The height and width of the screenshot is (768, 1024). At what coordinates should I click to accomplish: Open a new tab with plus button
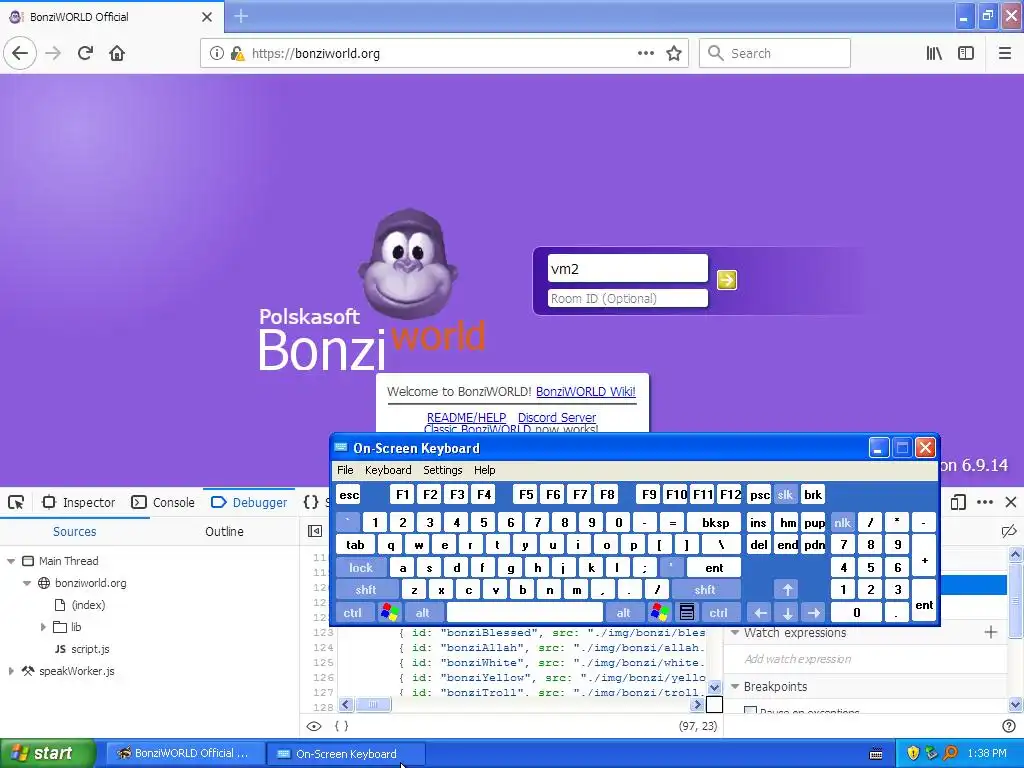click(x=241, y=16)
